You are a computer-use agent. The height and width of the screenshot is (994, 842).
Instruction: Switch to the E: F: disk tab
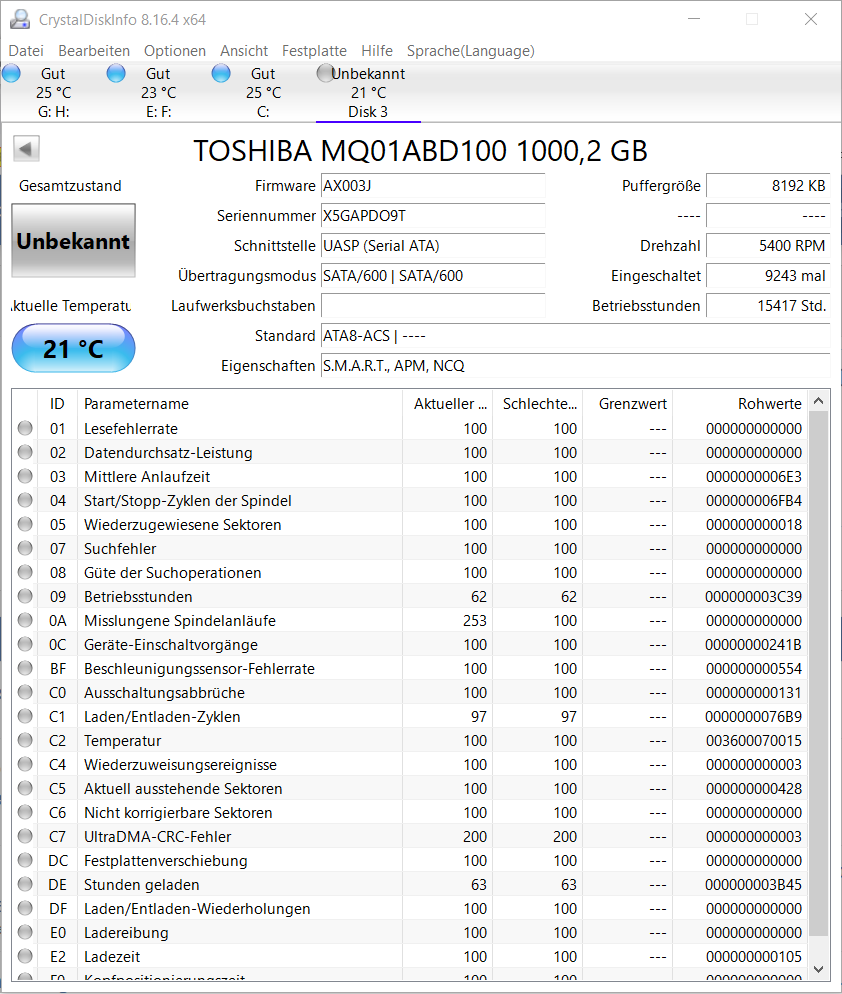point(158,93)
